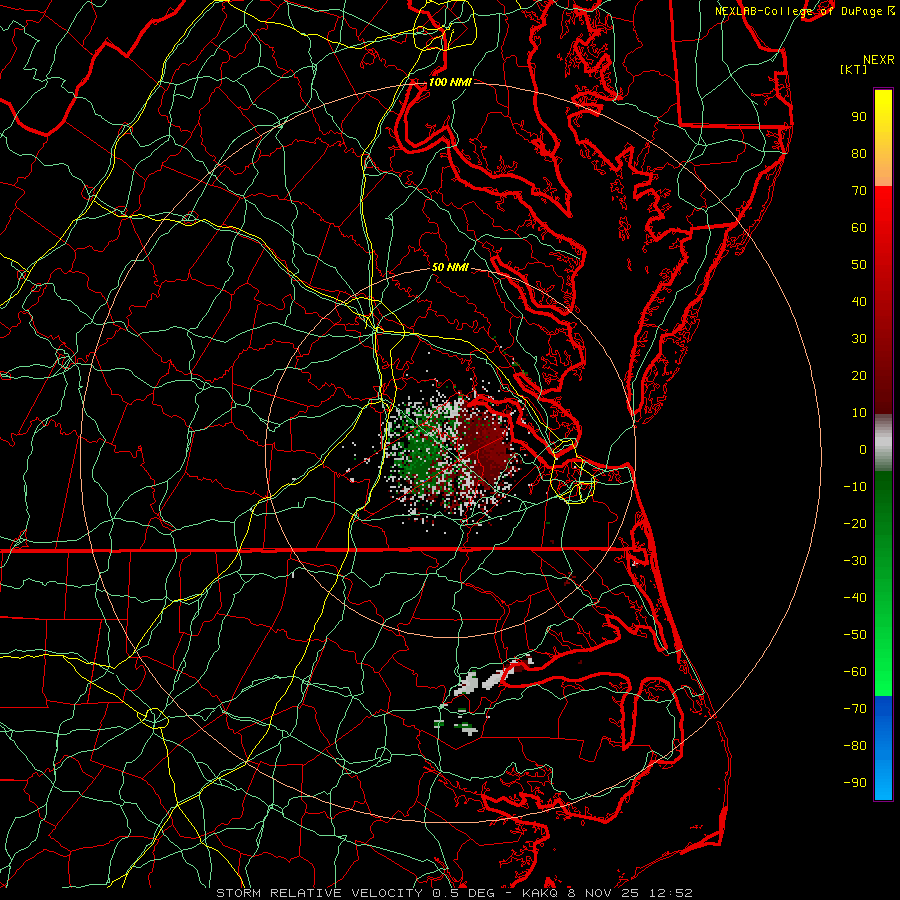Click the storm relative velocity footer caption
The image size is (900, 900).
point(454,893)
